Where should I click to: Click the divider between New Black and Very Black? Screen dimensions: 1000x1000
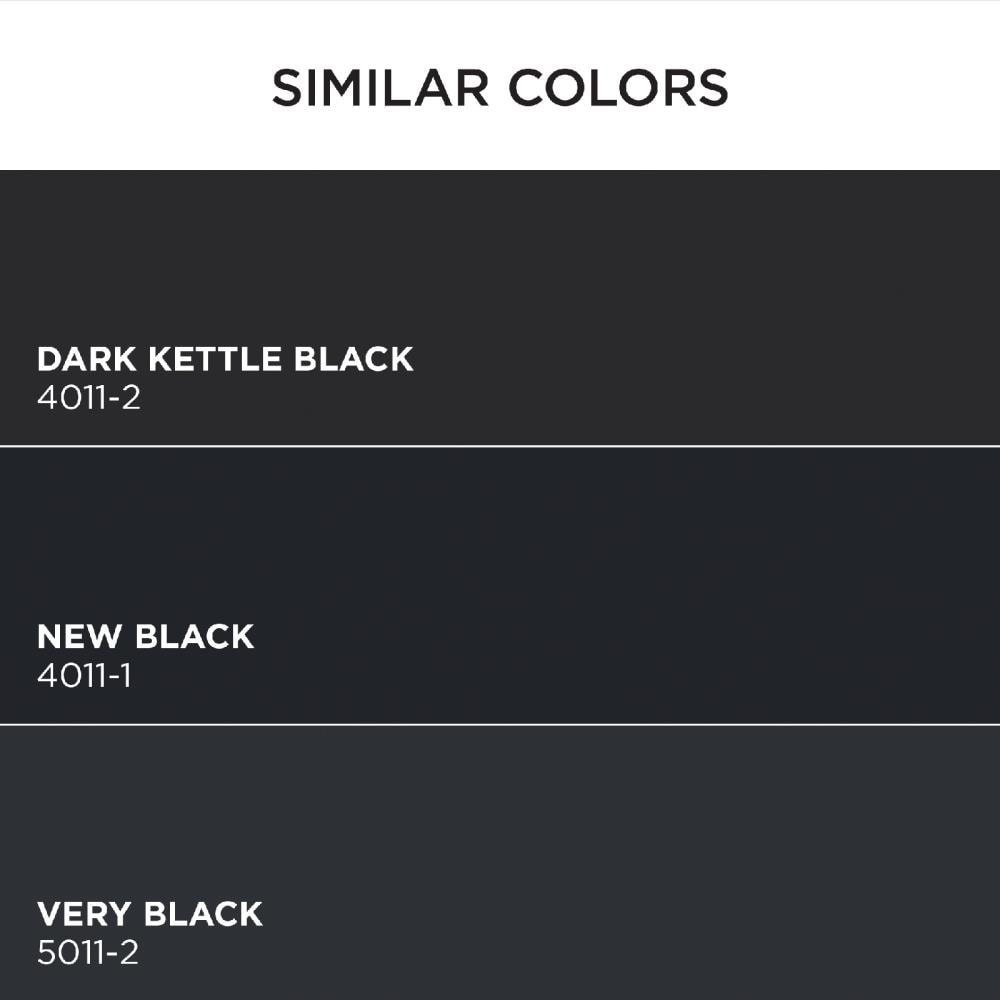[500, 724]
